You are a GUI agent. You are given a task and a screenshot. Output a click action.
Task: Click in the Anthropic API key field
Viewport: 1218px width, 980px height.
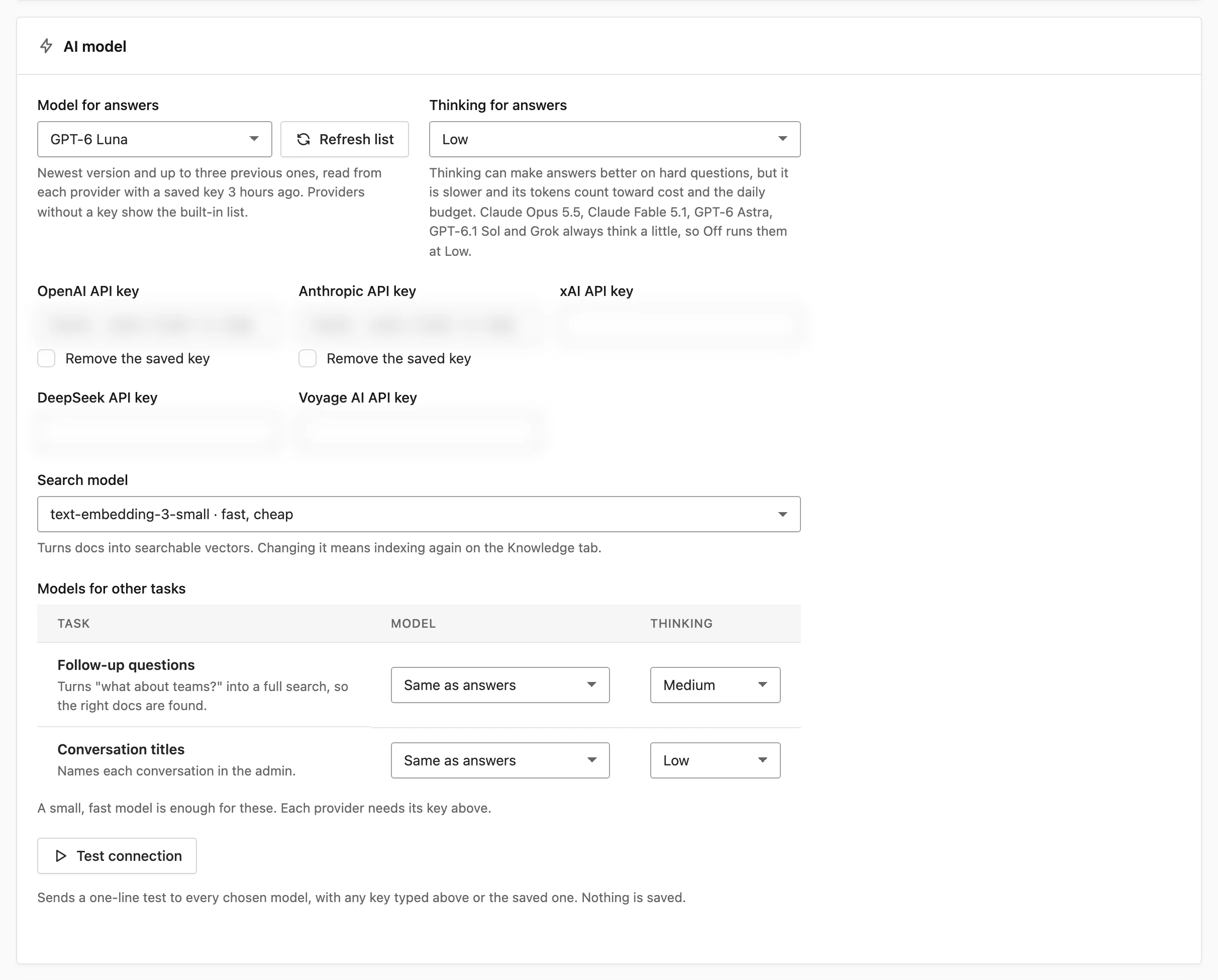pos(419,325)
